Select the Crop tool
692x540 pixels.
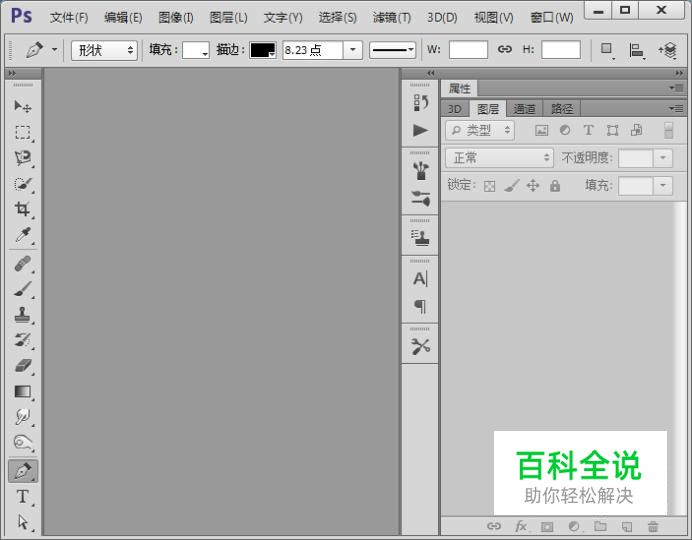coord(23,209)
